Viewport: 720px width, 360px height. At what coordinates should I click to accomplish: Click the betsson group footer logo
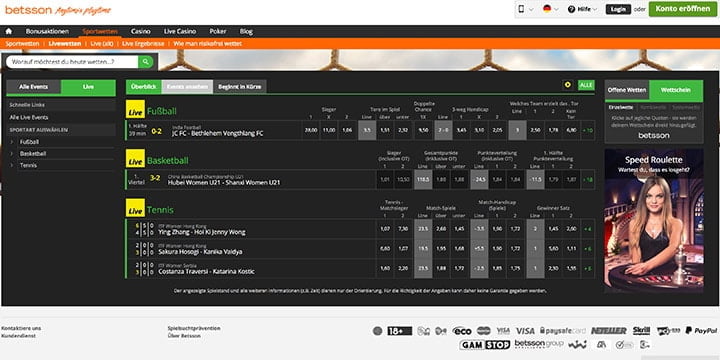[539, 344]
